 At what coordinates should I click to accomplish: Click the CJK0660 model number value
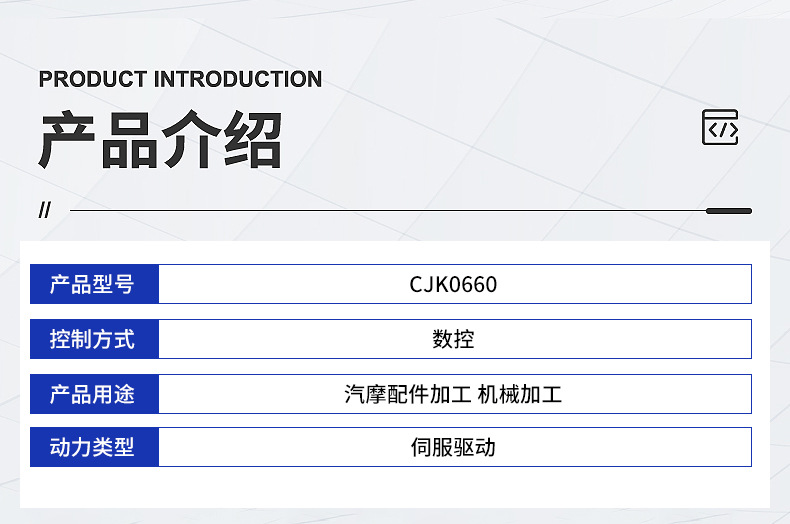point(453,285)
